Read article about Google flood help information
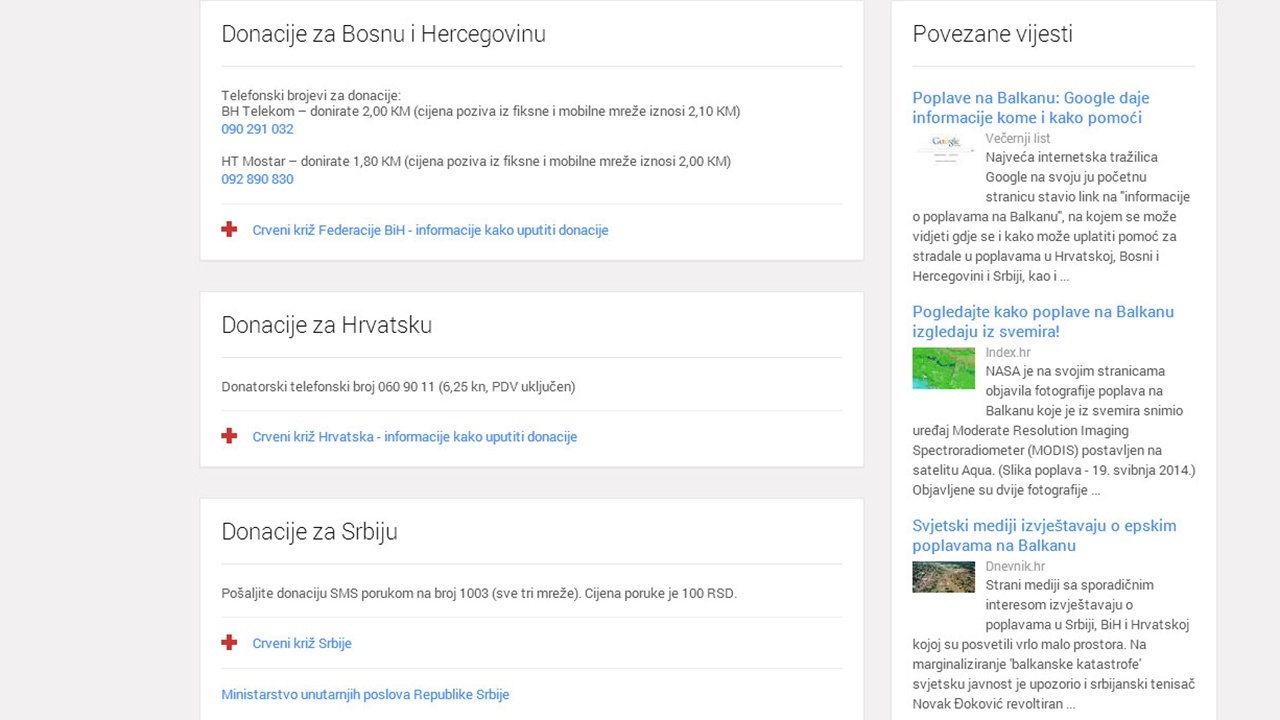Screen dimensions: 1280x720 click(x=1030, y=108)
